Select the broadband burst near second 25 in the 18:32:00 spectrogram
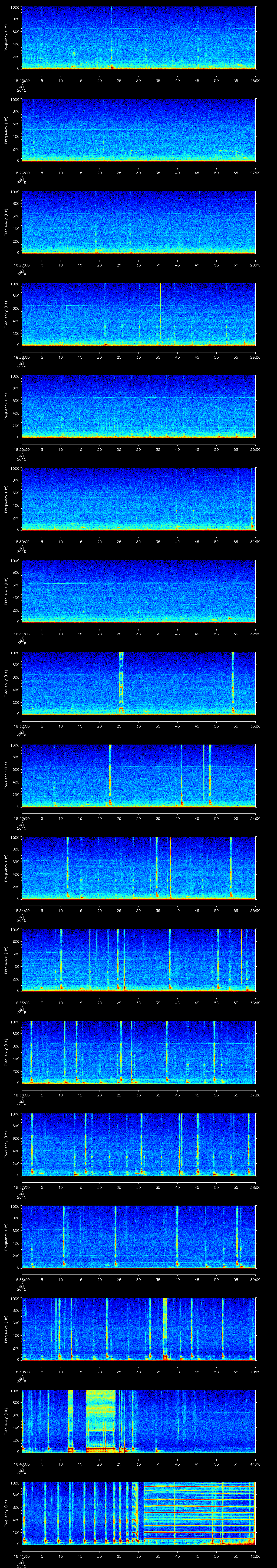Image resolution: width=277 pixels, height=1568 pixels. [x=121, y=683]
